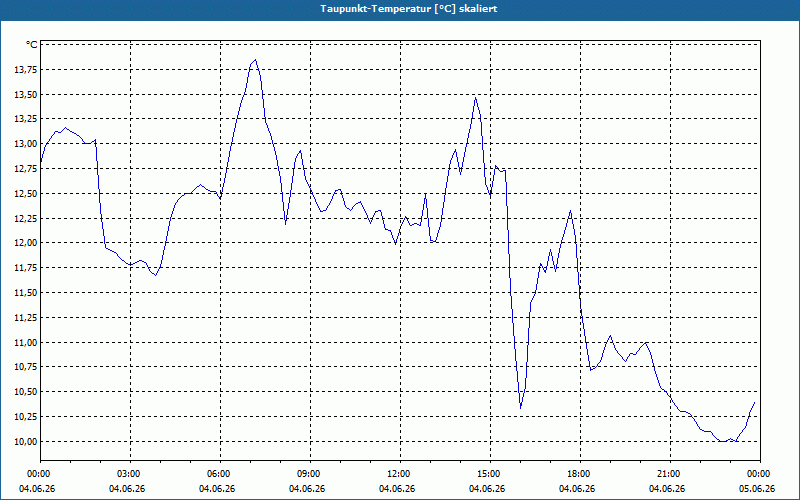Pick the 12,75 y-axis value
This screenshot has height=500, width=800.
coord(24,169)
